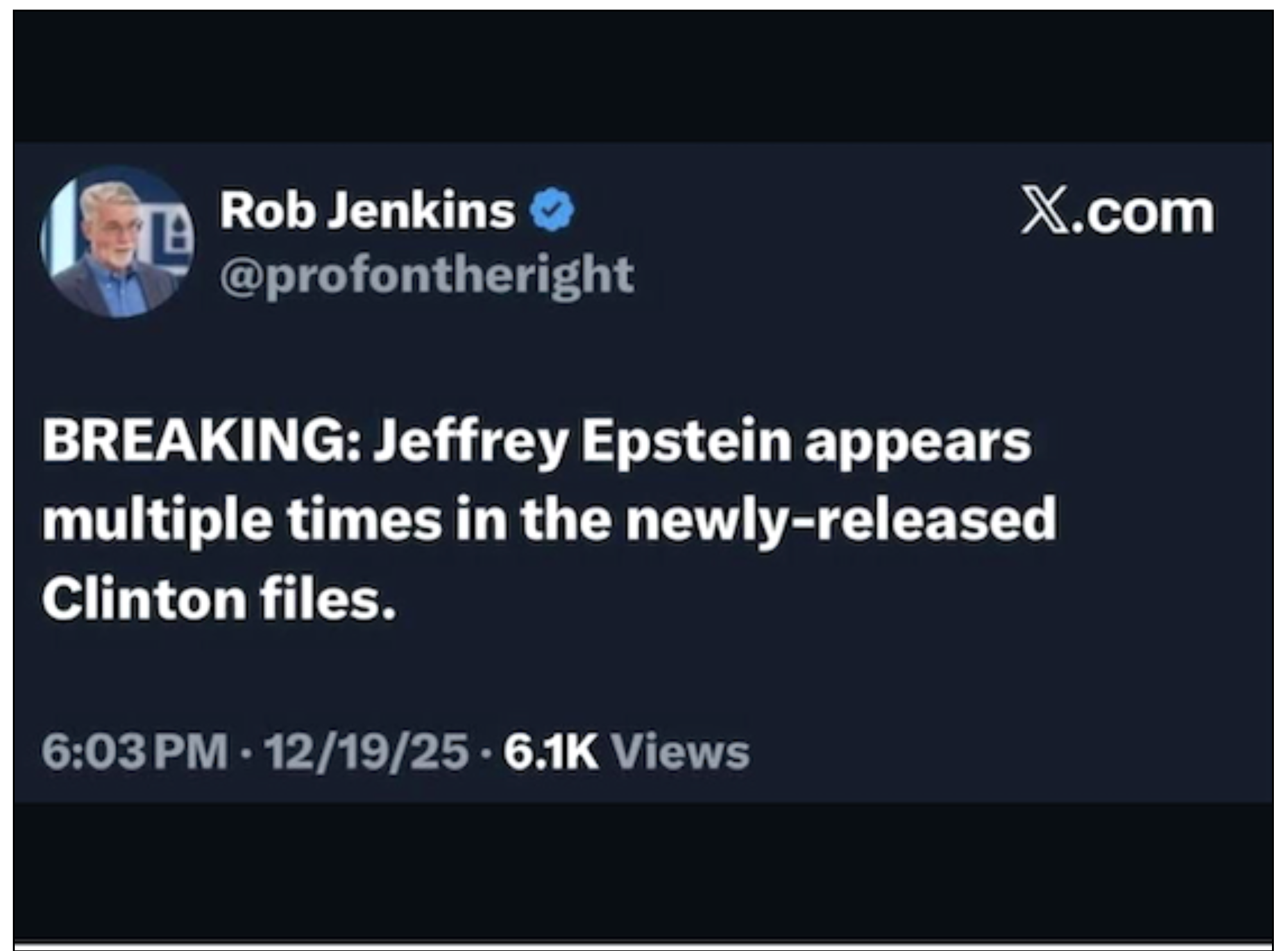Screen dimensions: 1288x951
Task: Click the phrase "multiple times" in the post
Action: [x=242, y=518]
